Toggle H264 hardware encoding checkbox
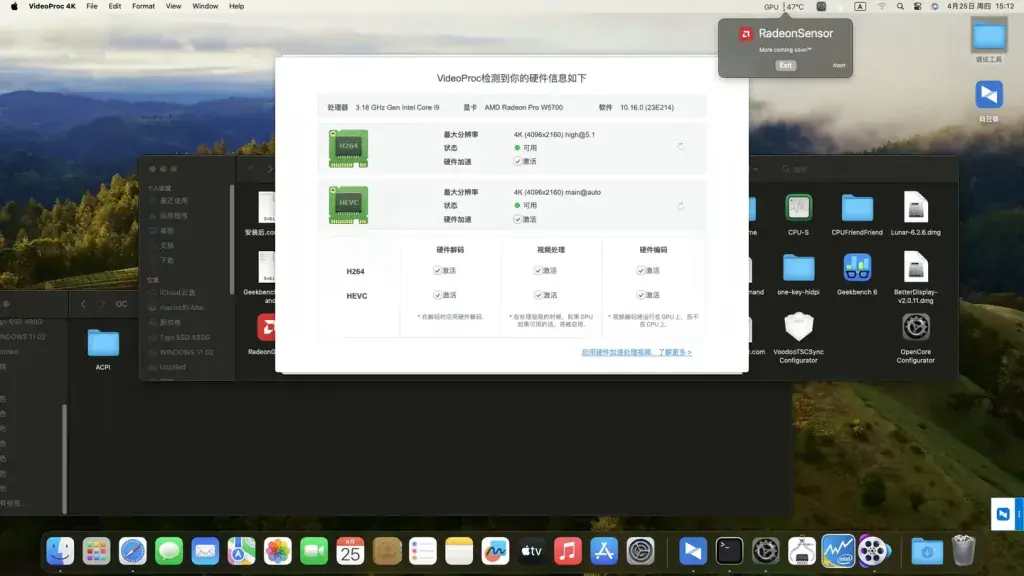 point(641,270)
